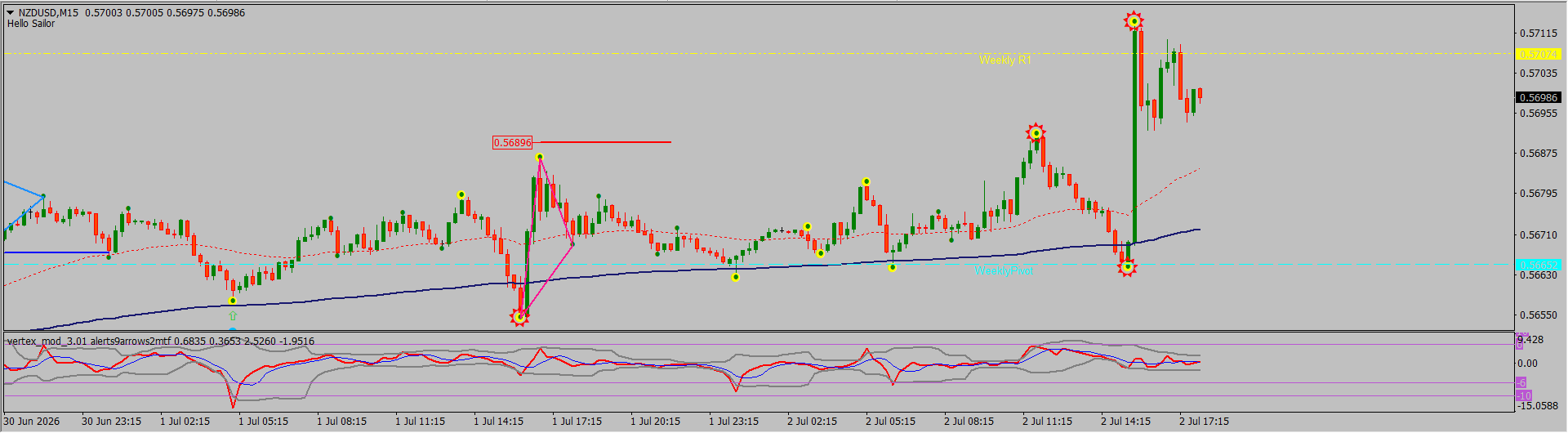Open the chart menu triangle beside NZDUSD,M15
This screenshot has width=1568, height=433.
[11, 13]
